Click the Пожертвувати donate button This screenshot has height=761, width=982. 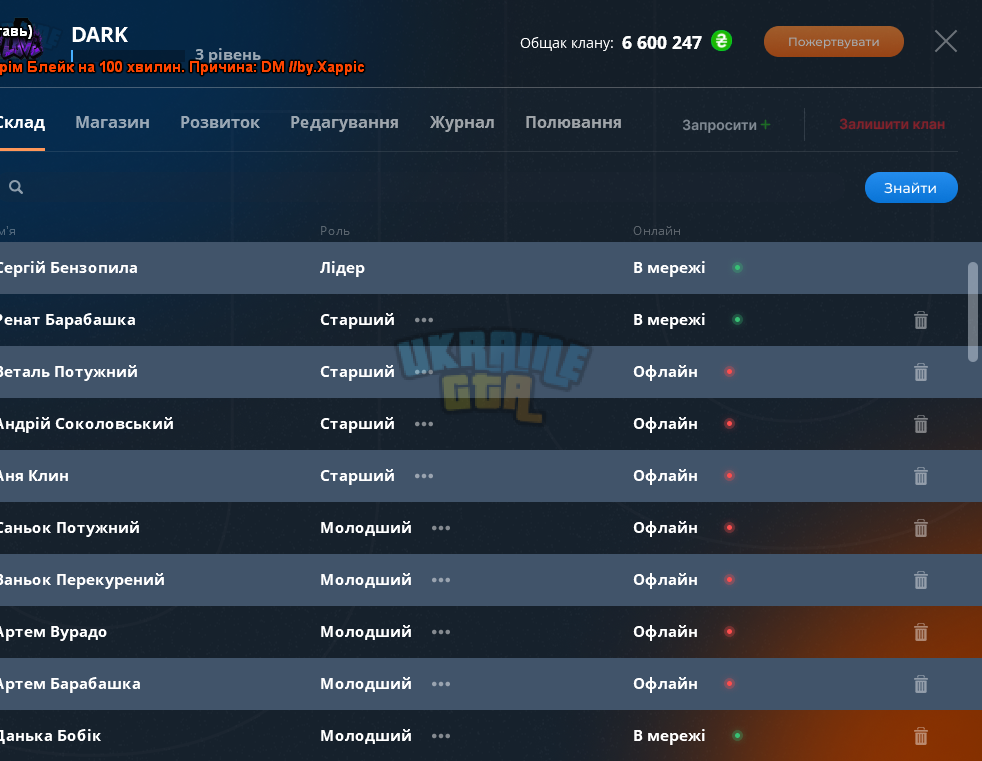coord(834,42)
